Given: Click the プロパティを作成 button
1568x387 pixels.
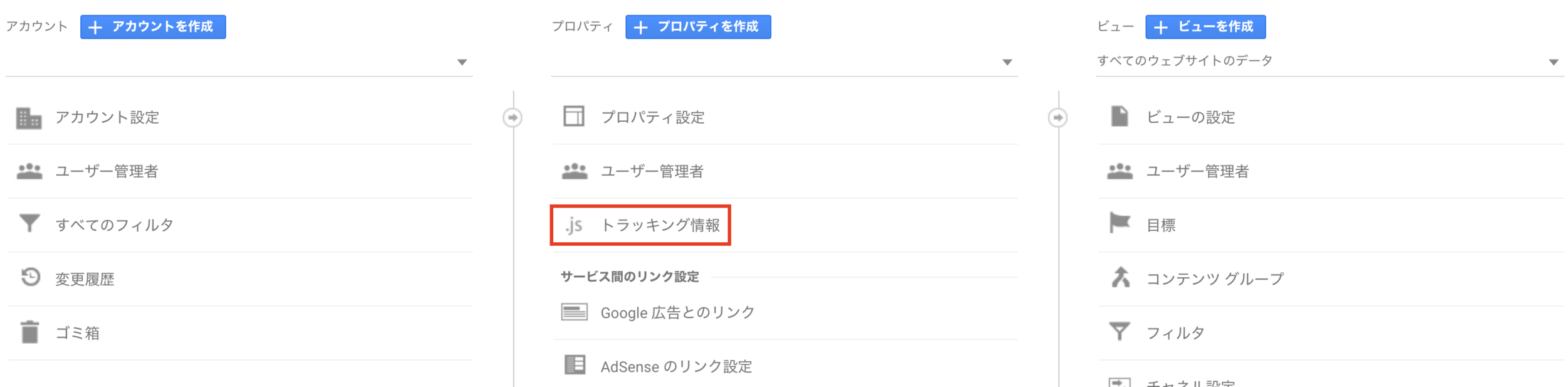Looking at the screenshot, I should (698, 27).
